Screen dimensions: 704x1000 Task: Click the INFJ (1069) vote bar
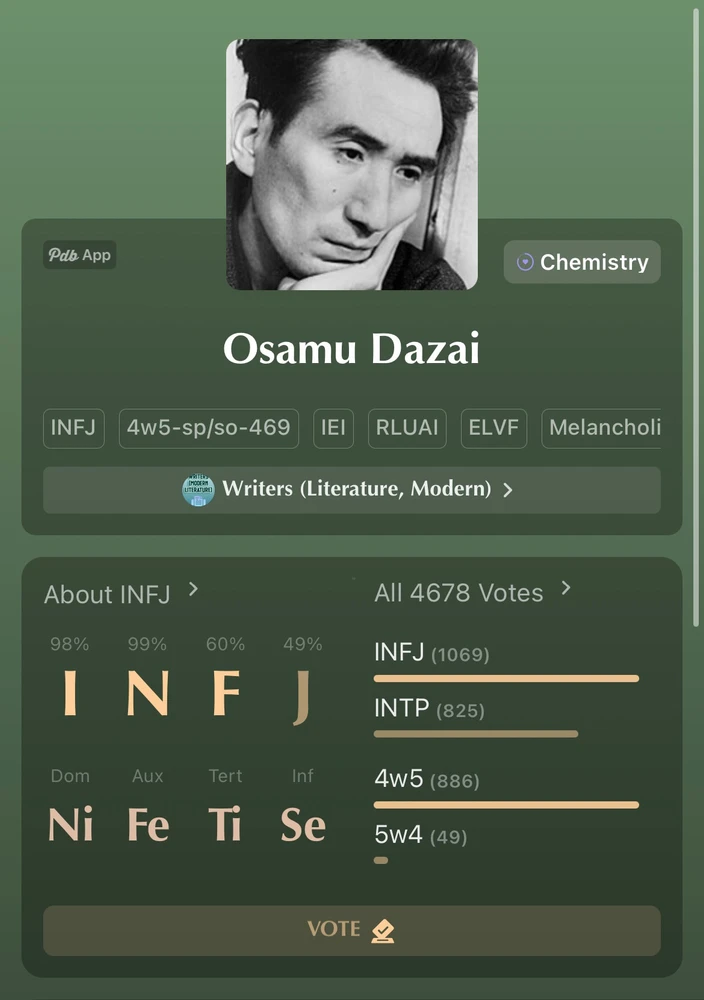click(x=506, y=679)
